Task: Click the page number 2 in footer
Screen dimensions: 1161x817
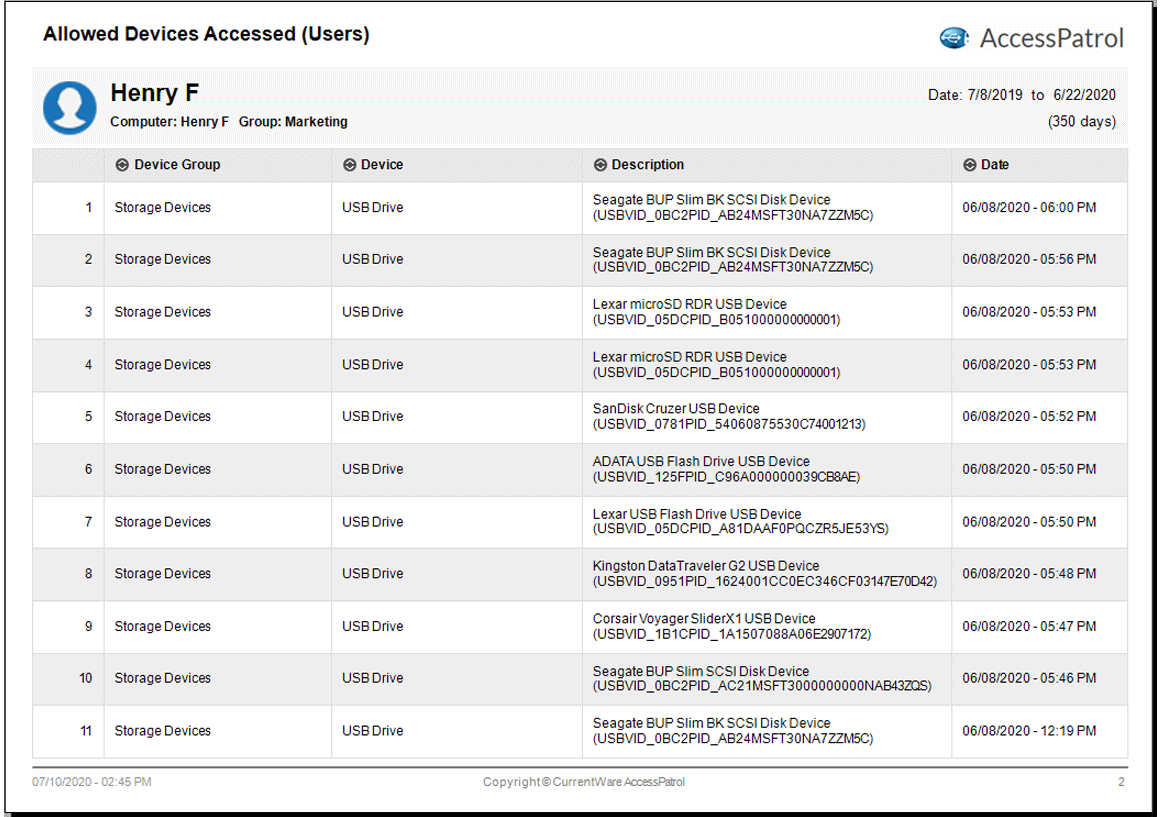Action: [1121, 781]
